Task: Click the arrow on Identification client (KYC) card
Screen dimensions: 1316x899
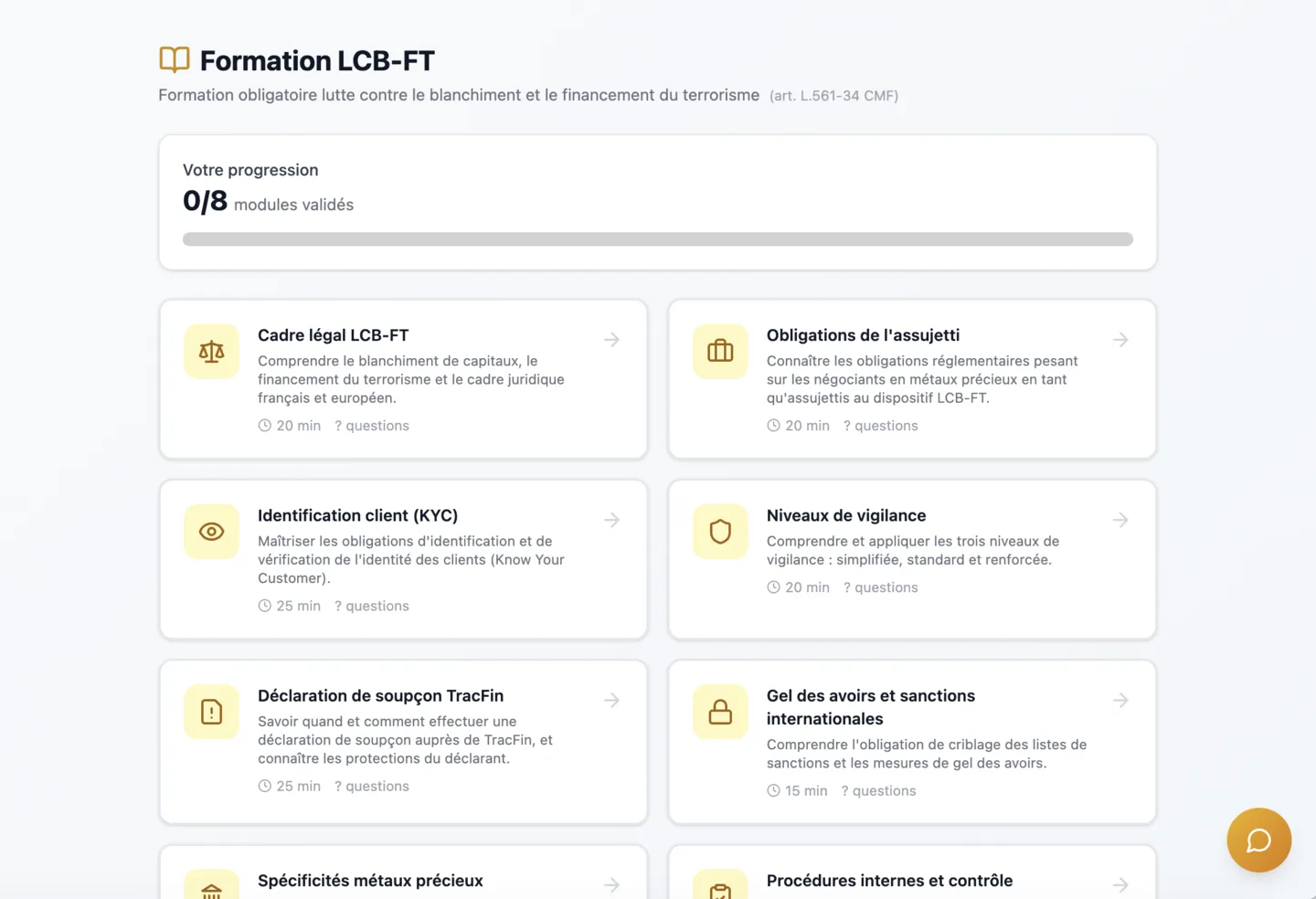Action: pos(612,520)
